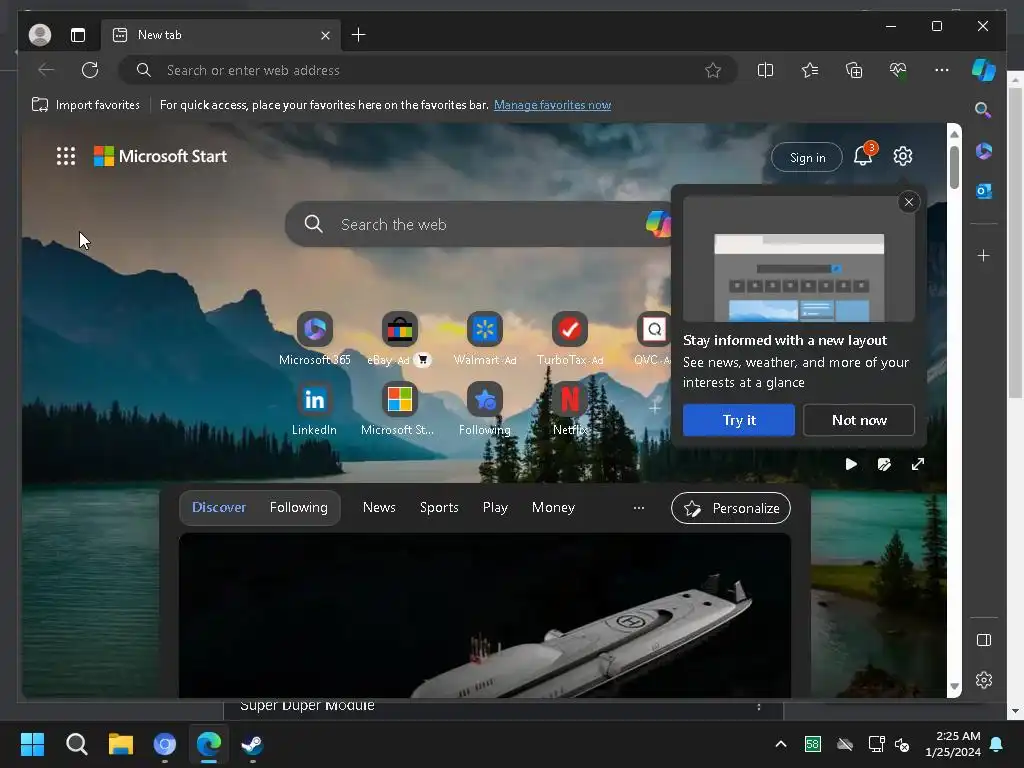
Task: Open the LinkedIn quick link
Action: [x=314, y=409]
